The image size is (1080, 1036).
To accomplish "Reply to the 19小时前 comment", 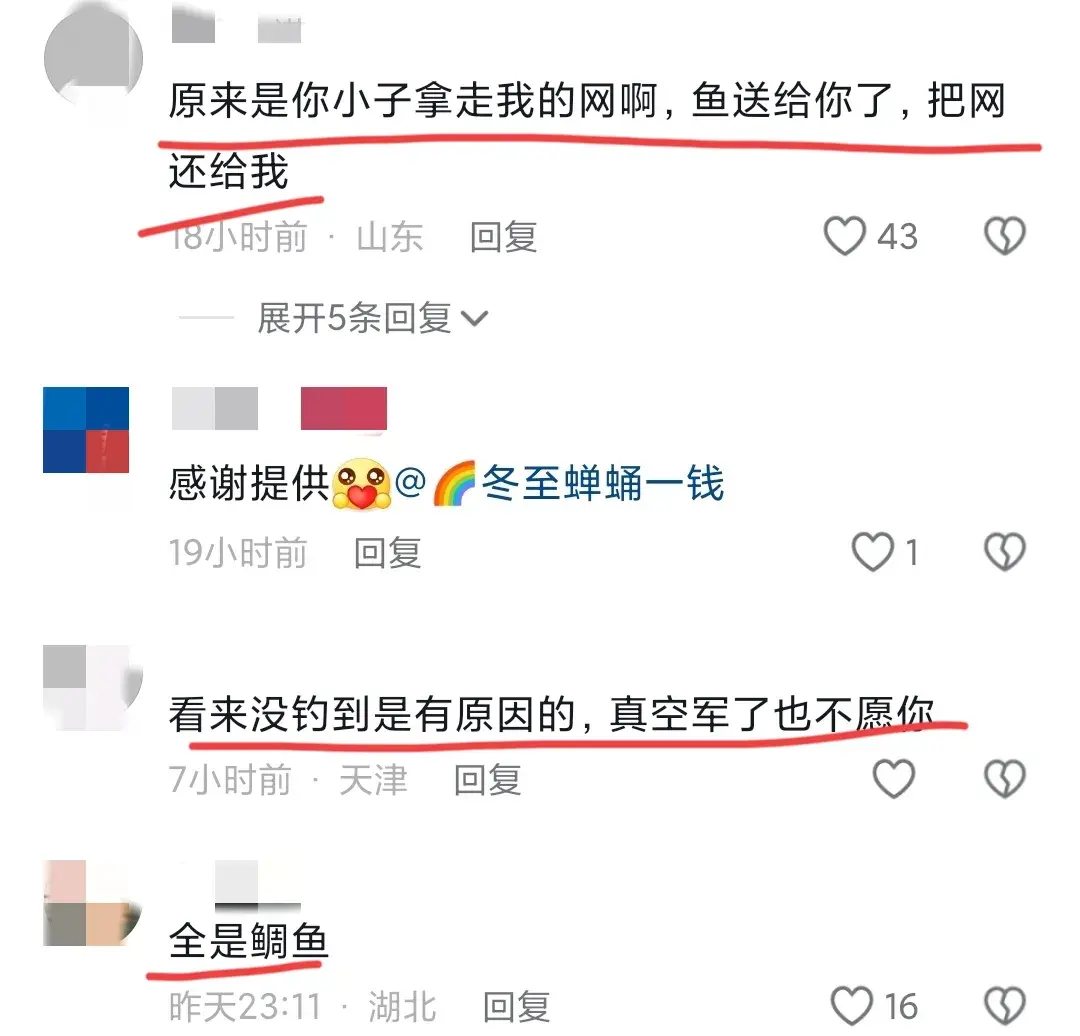I will click(387, 553).
